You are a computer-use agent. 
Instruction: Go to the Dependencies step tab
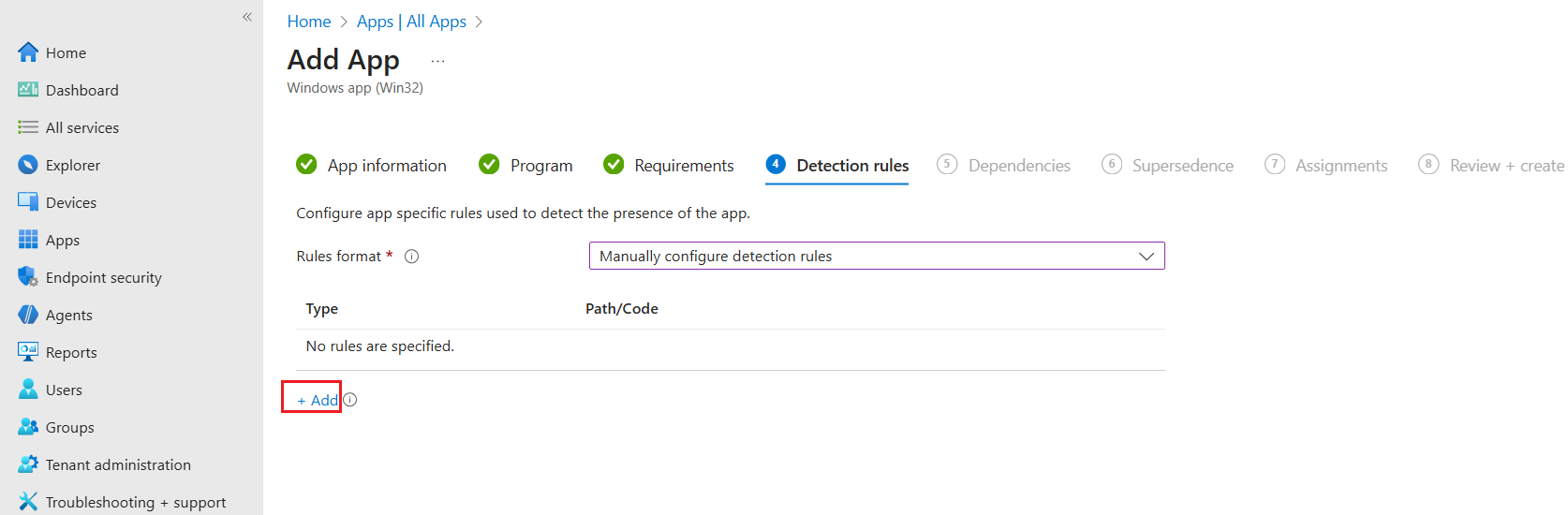pyautogui.click(x=1018, y=166)
